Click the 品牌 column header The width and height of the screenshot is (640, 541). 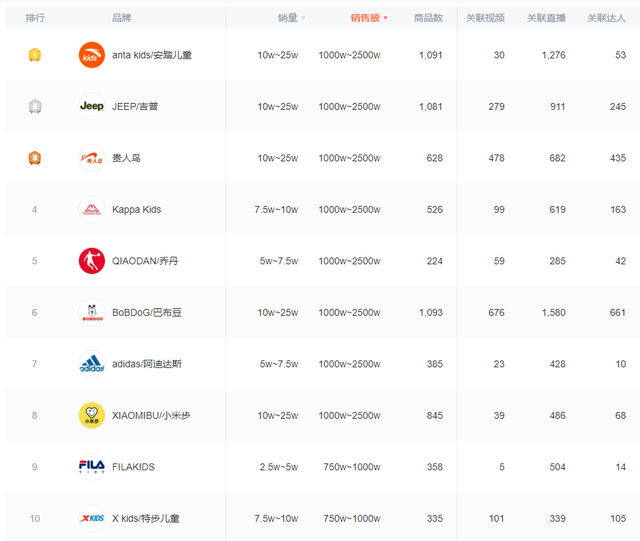[x=122, y=18]
